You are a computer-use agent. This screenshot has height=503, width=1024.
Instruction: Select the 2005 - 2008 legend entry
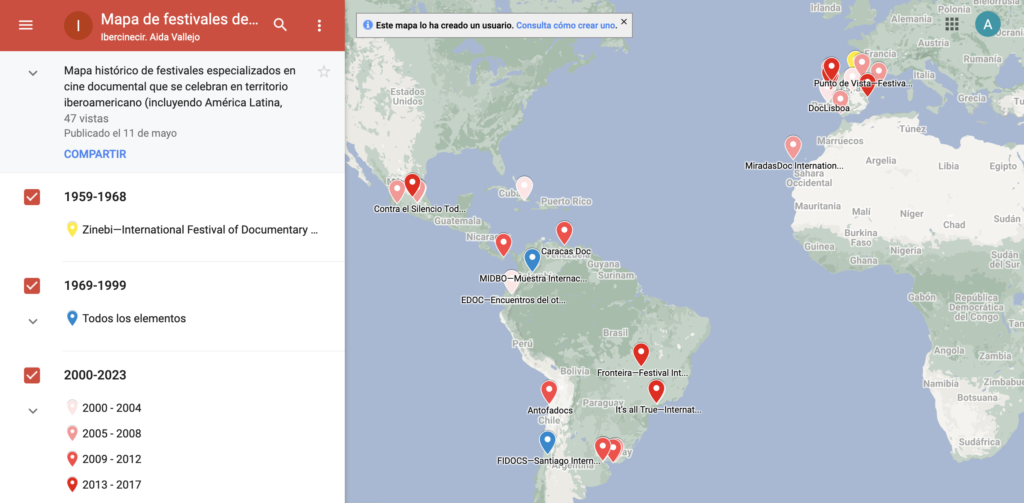111,434
